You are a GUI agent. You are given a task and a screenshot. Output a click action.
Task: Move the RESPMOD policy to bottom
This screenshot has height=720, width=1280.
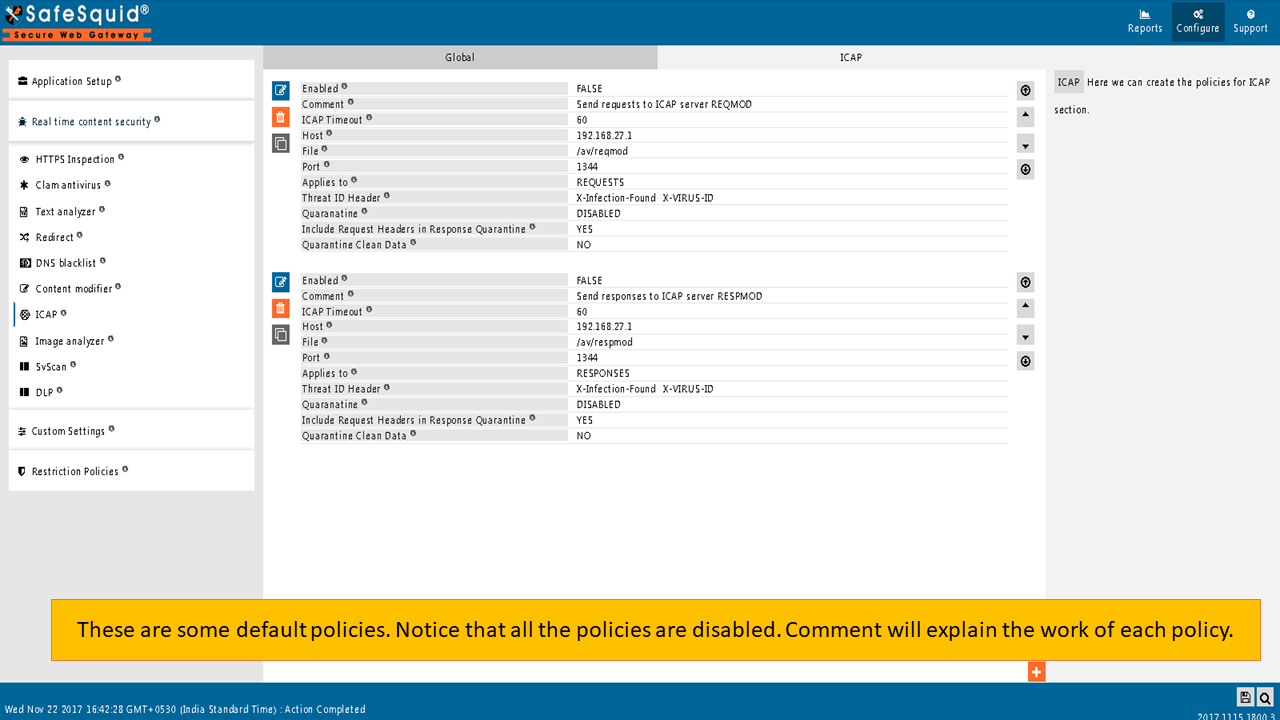pyautogui.click(x=1025, y=361)
